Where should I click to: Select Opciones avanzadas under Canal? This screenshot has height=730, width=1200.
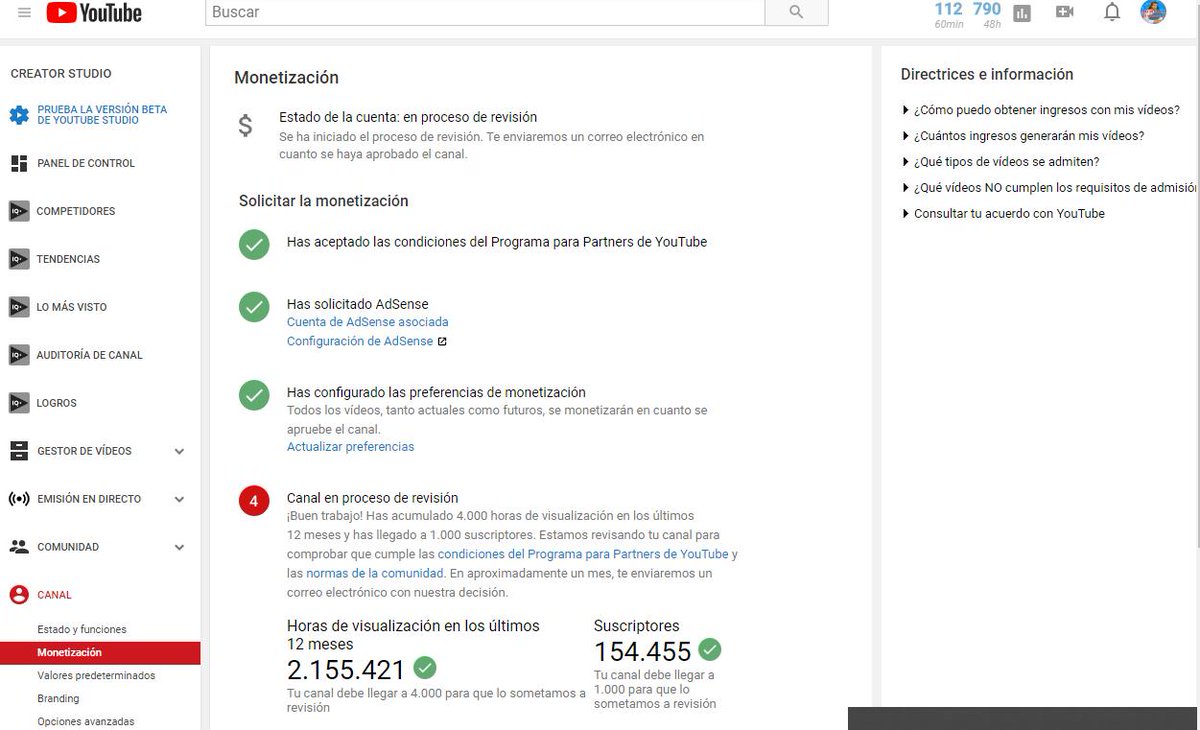(86, 722)
